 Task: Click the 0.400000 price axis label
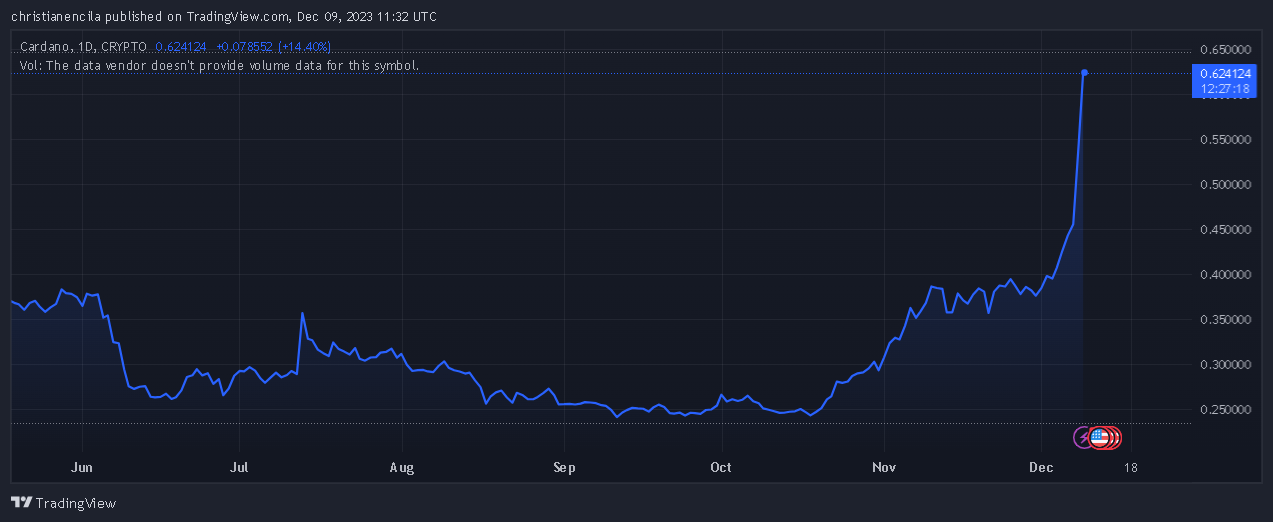(x=1225, y=274)
